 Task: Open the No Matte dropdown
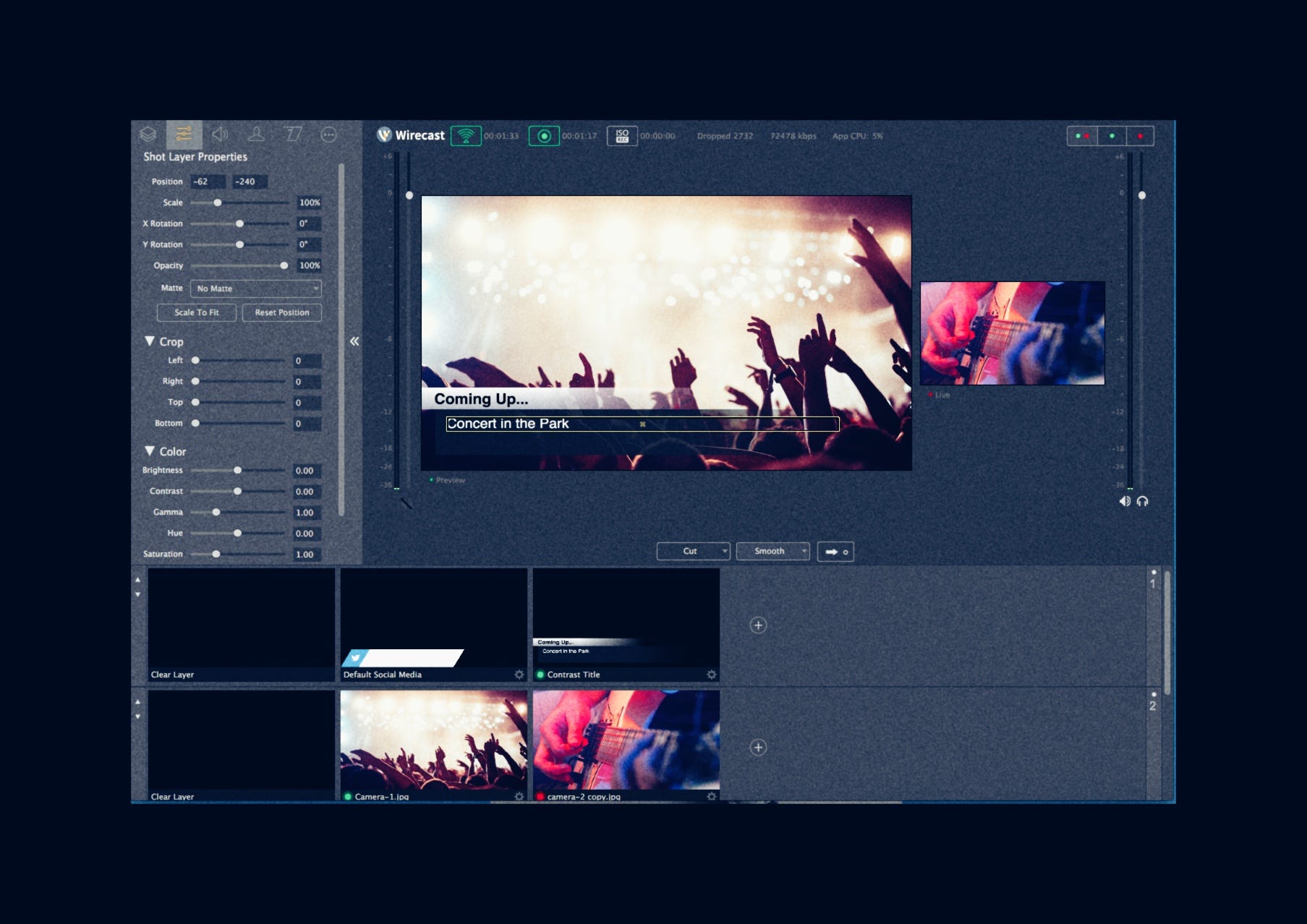(255, 288)
